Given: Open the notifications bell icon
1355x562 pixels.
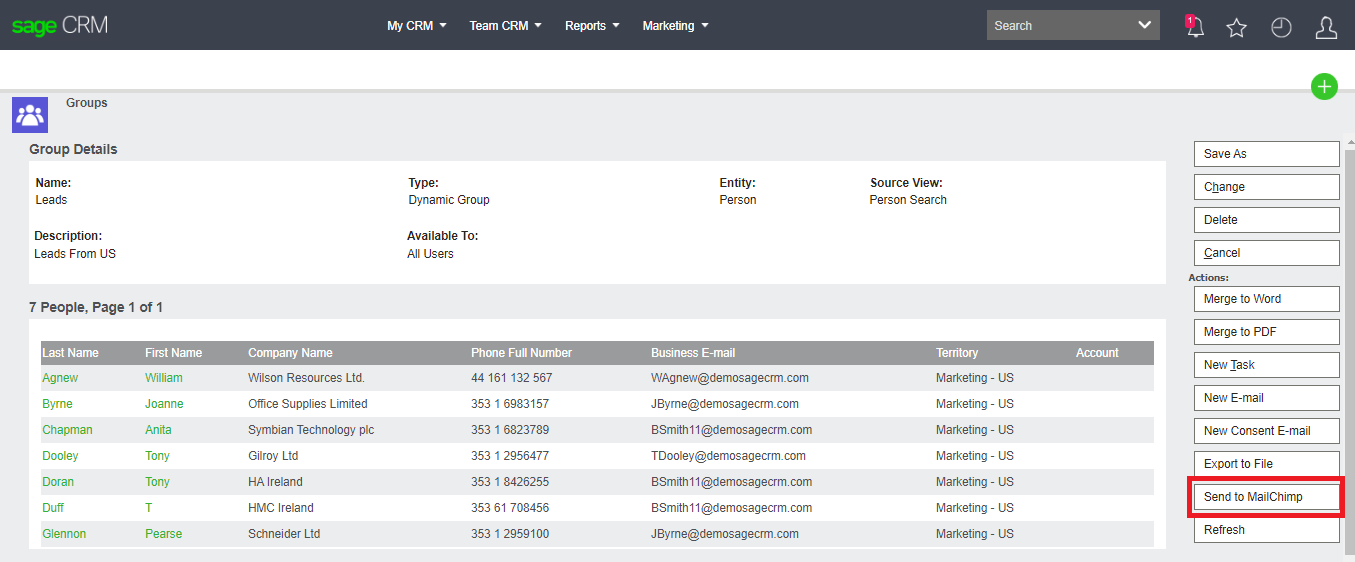Looking at the screenshot, I should click(1194, 26).
